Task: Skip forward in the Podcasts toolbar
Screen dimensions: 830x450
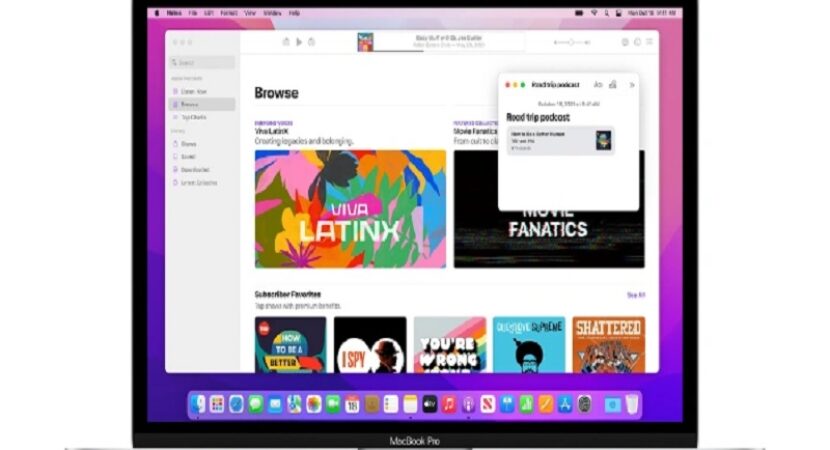Action: [312, 42]
